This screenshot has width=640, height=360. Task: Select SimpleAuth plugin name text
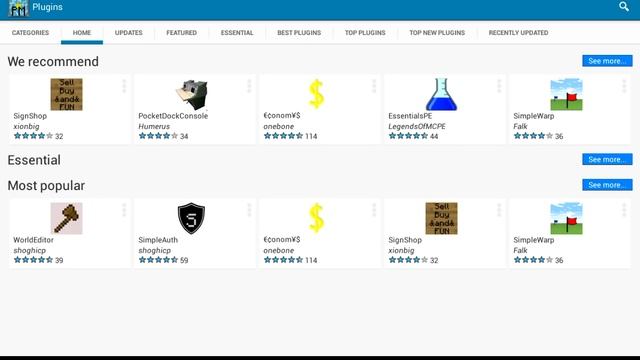coord(158,240)
